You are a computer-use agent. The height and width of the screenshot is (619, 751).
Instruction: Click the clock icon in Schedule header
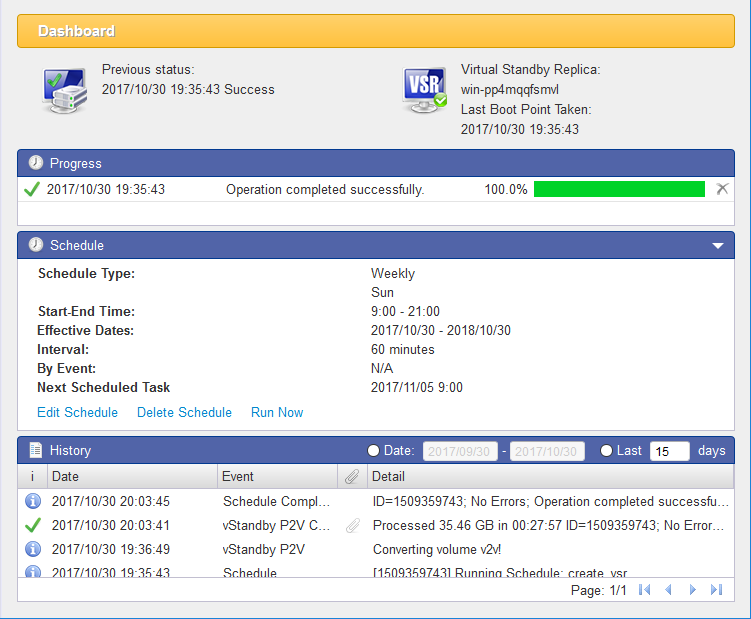tap(35, 245)
